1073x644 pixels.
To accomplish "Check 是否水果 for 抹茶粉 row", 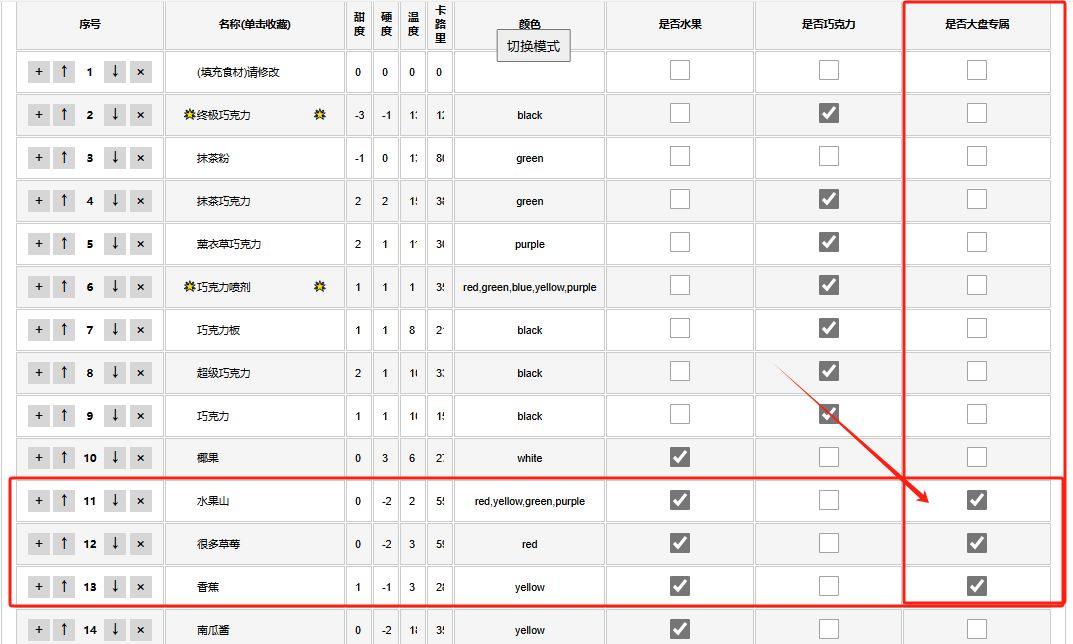I will point(680,156).
